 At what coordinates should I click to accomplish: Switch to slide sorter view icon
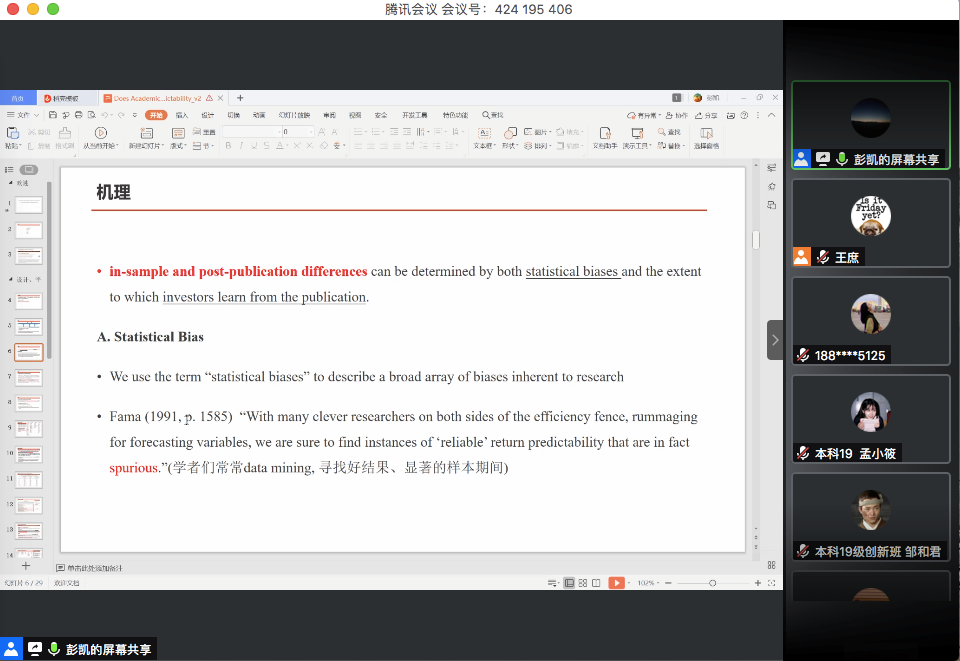583,583
